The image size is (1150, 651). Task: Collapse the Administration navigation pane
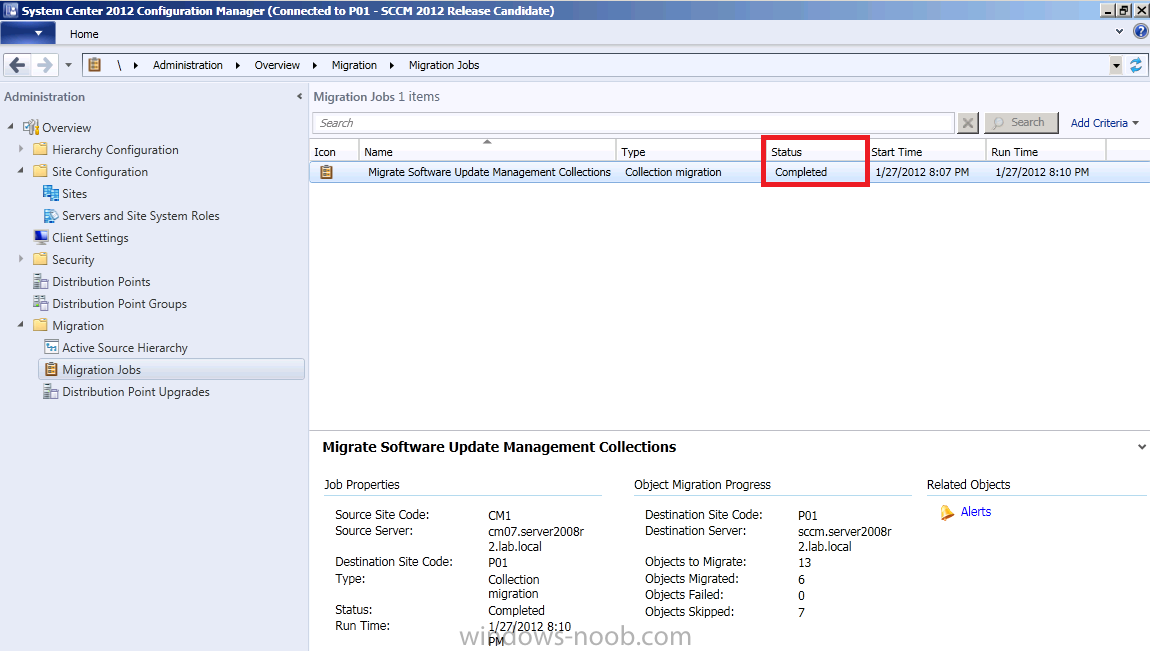click(299, 97)
